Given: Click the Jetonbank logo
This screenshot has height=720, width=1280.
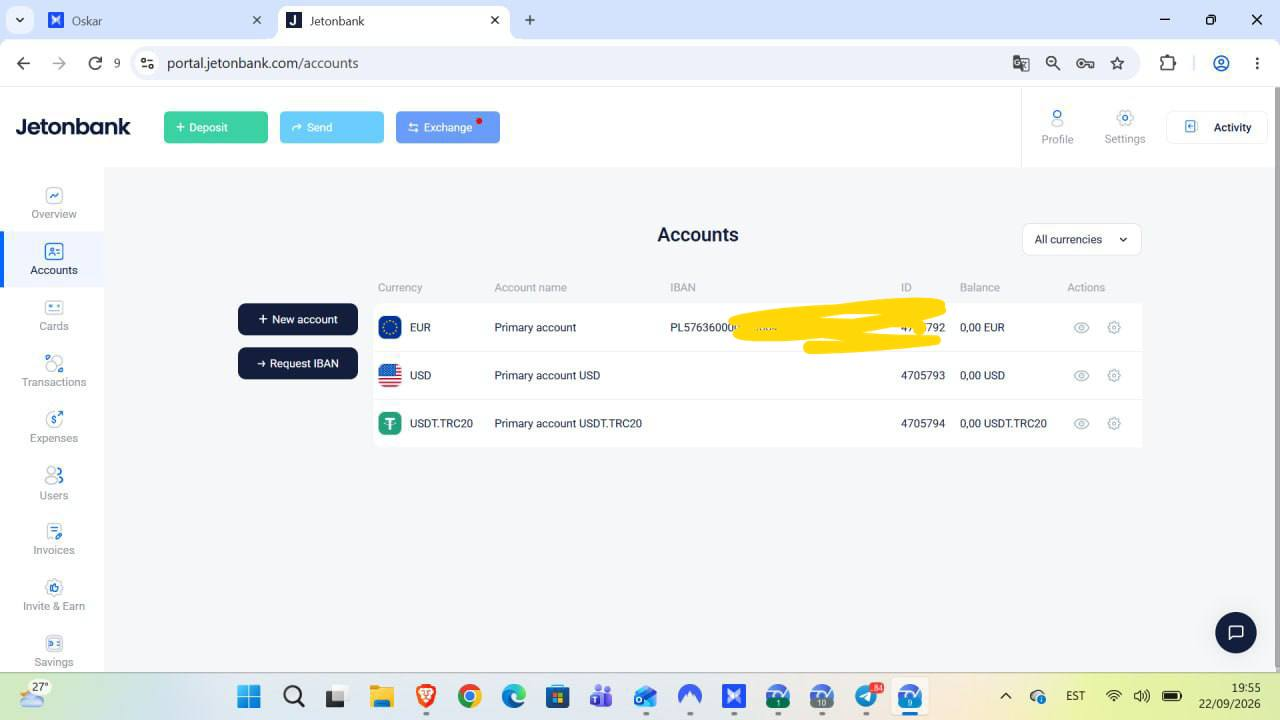Looking at the screenshot, I should (x=73, y=127).
